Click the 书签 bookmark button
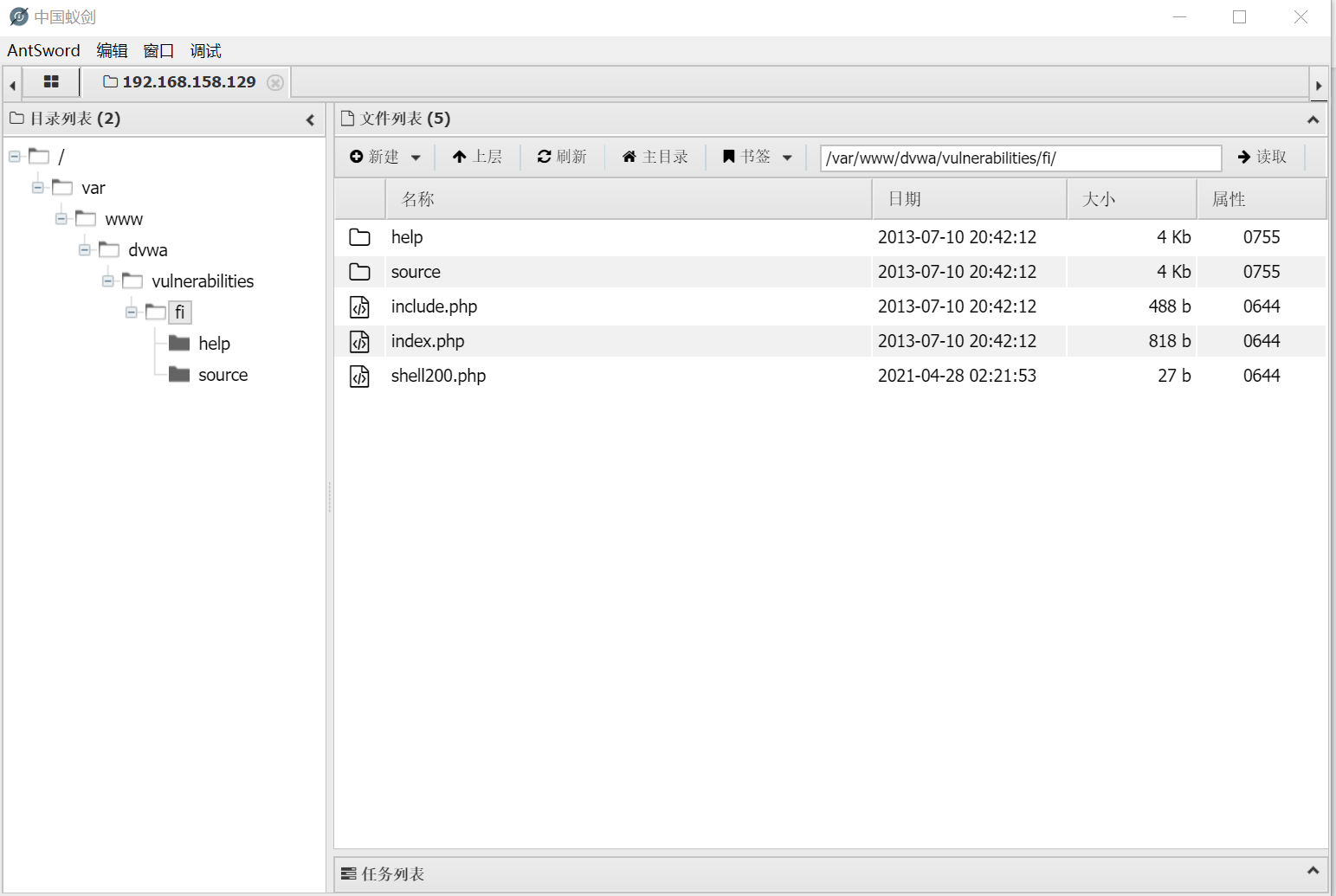Image resolution: width=1336 pixels, height=896 pixels. point(746,157)
